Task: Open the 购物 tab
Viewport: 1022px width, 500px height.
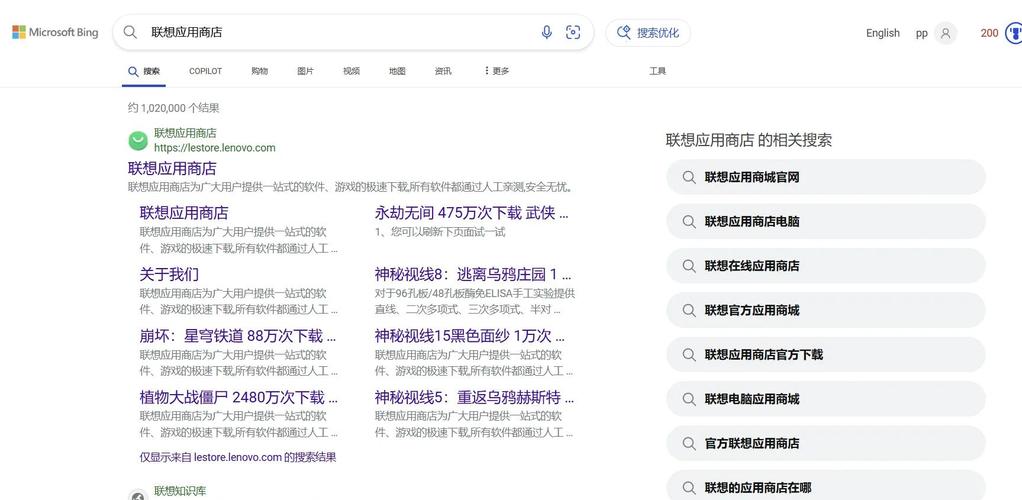Action: (259, 71)
